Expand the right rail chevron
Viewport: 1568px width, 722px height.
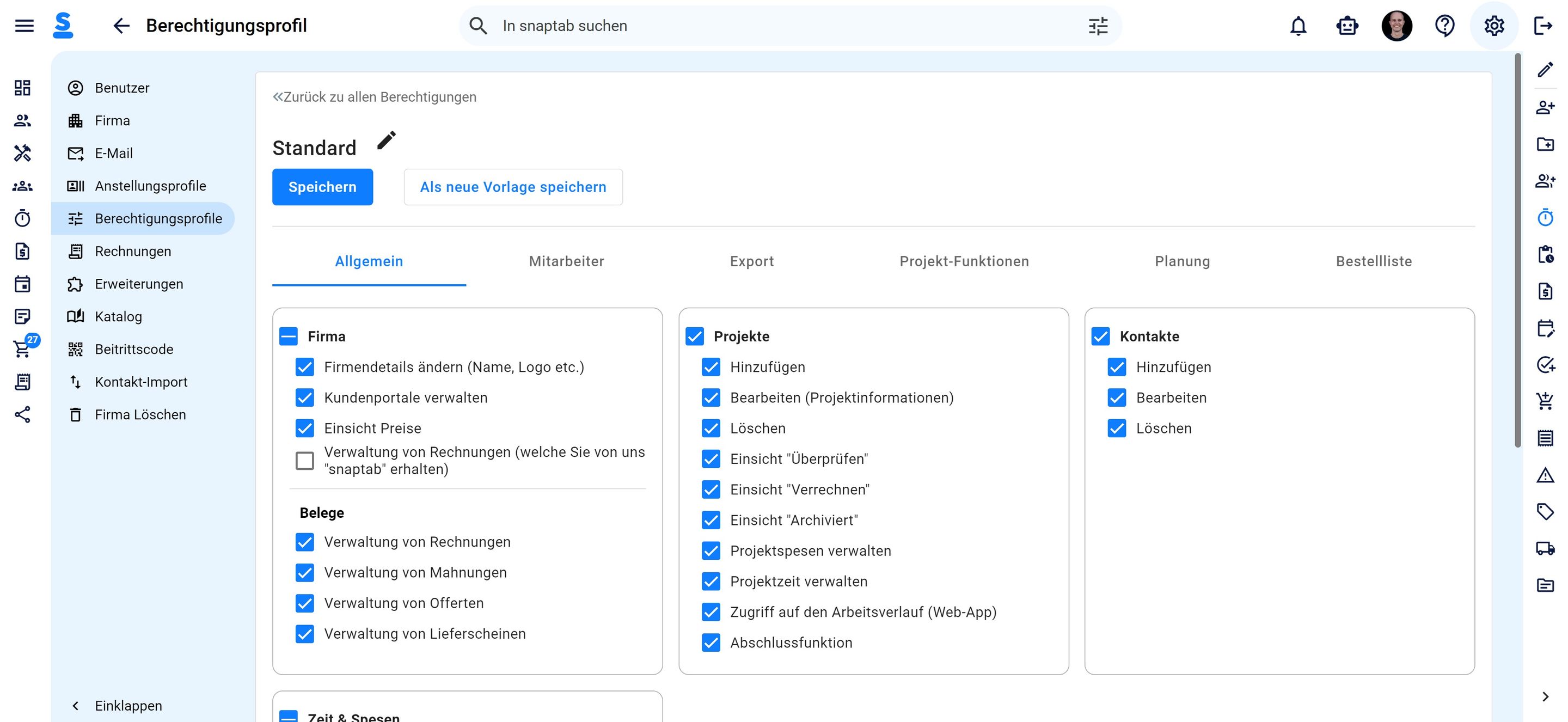pyautogui.click(x=1545, y=696)
